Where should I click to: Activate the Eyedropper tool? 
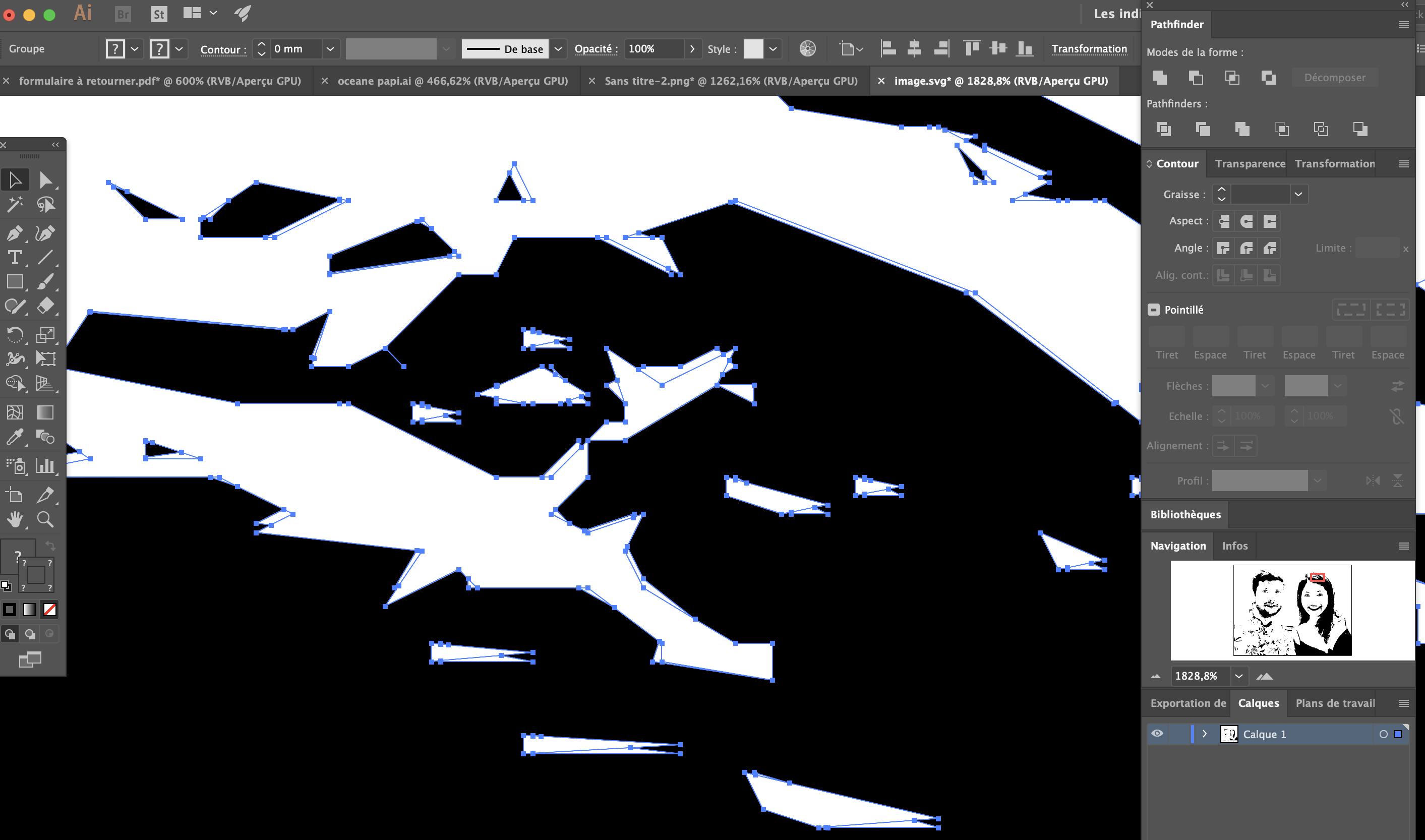[15, 437]
